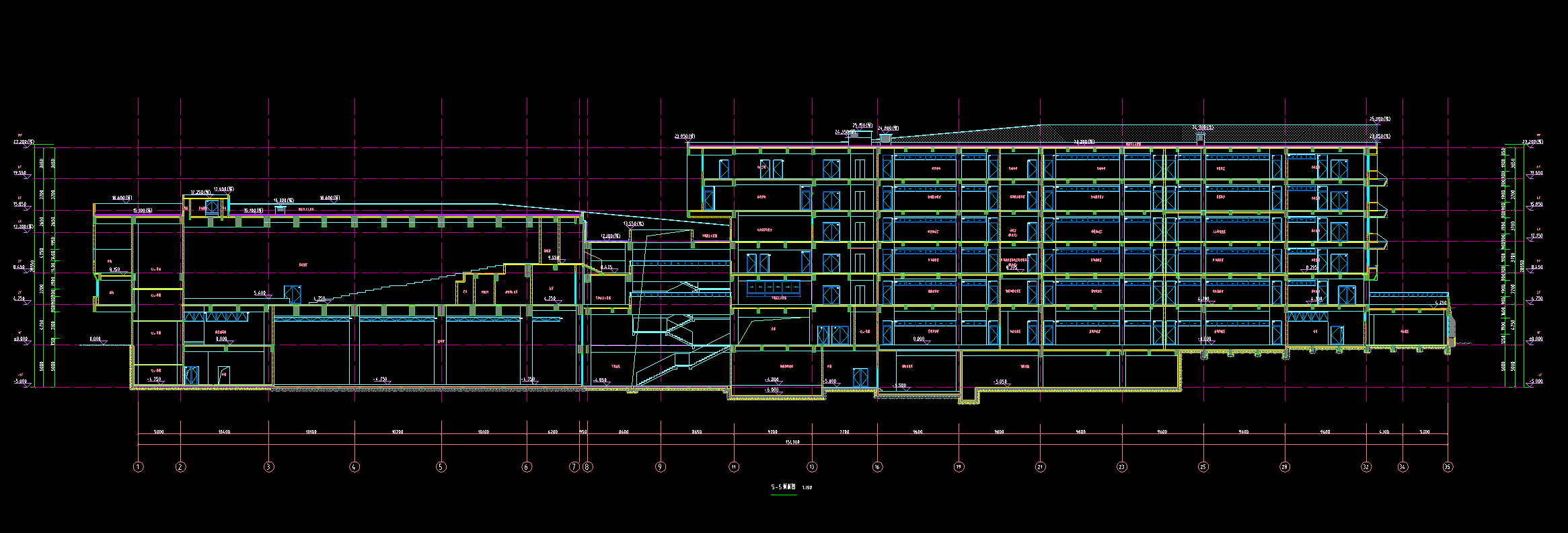Click grid axis bubble number 21

(x=1041, y=467)
